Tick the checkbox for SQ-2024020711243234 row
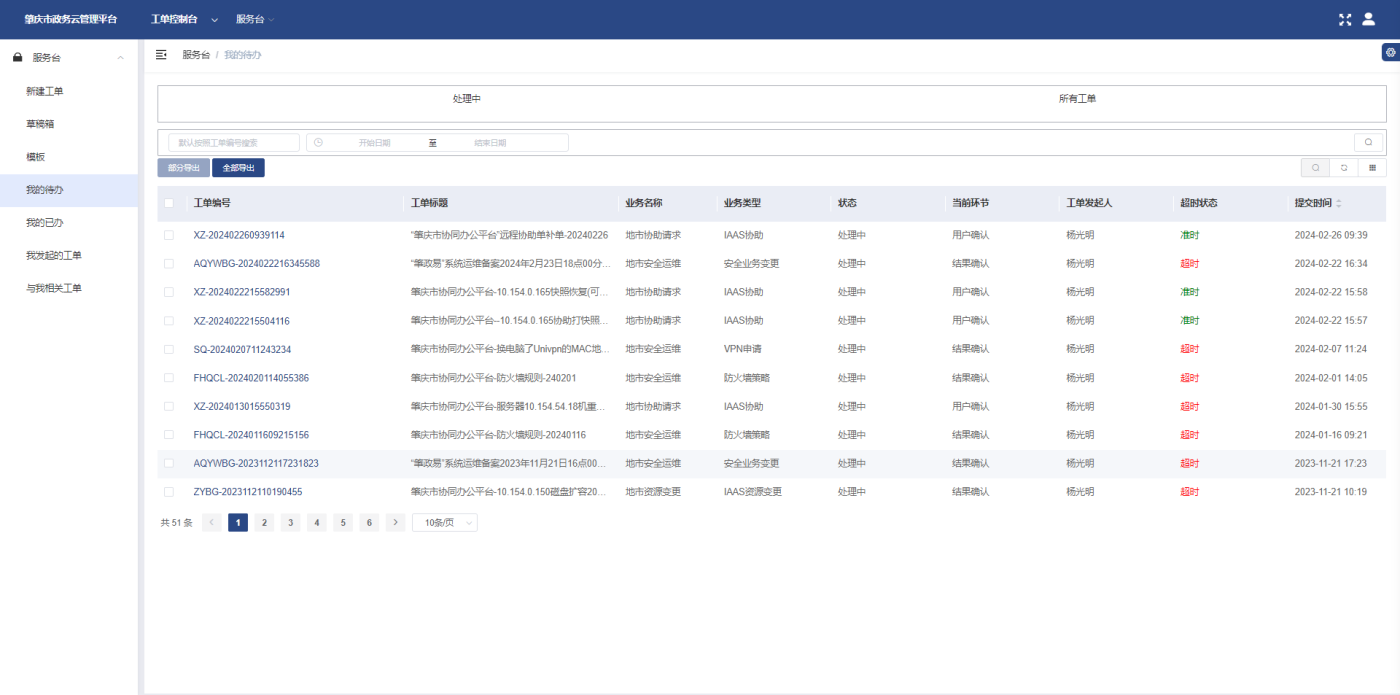This screenshot has height=695, width=1400. click(169, 349)
